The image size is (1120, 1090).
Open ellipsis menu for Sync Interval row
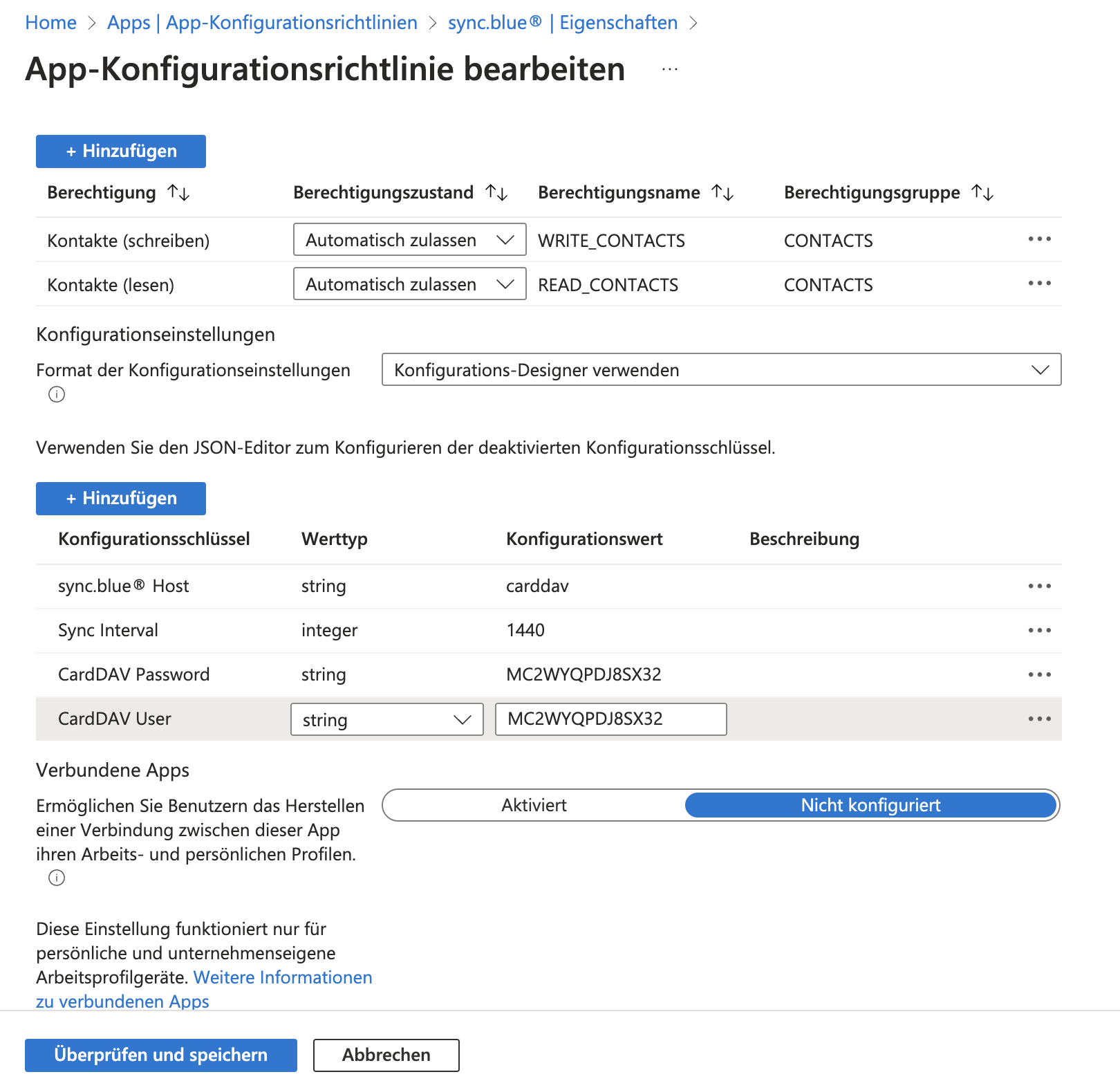coord(1039,631)
